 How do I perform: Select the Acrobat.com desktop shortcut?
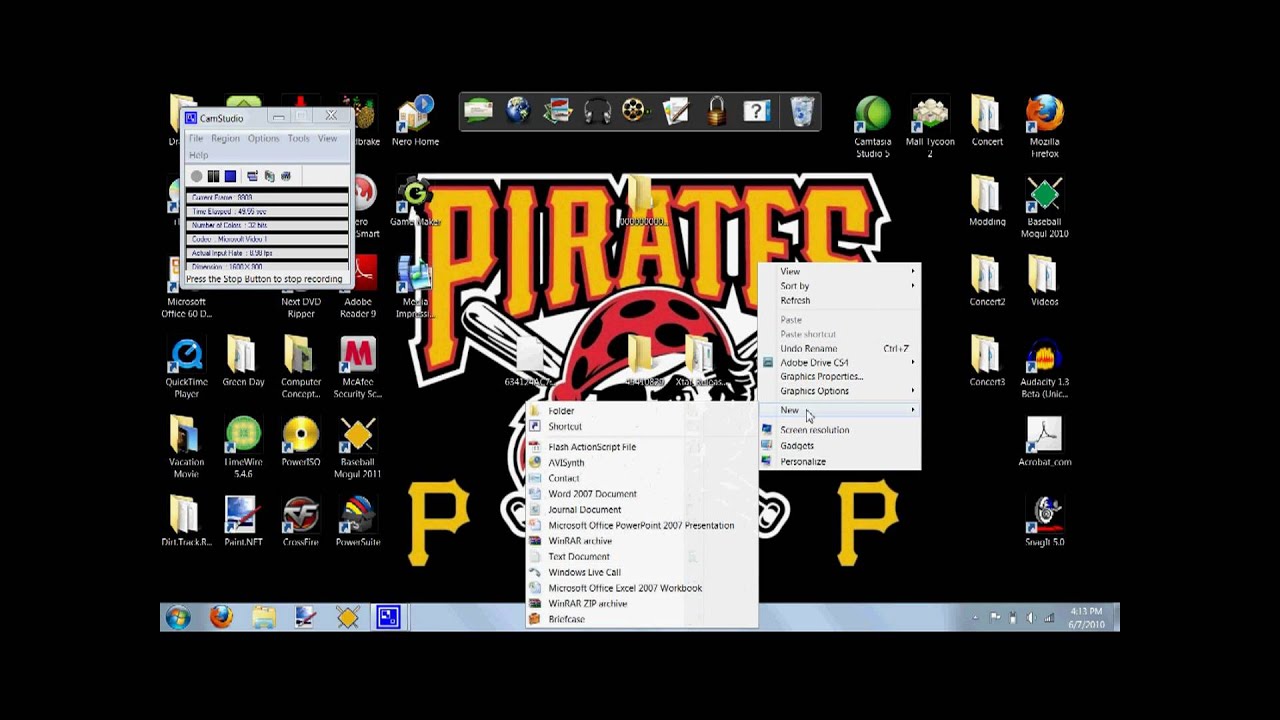1045,441
